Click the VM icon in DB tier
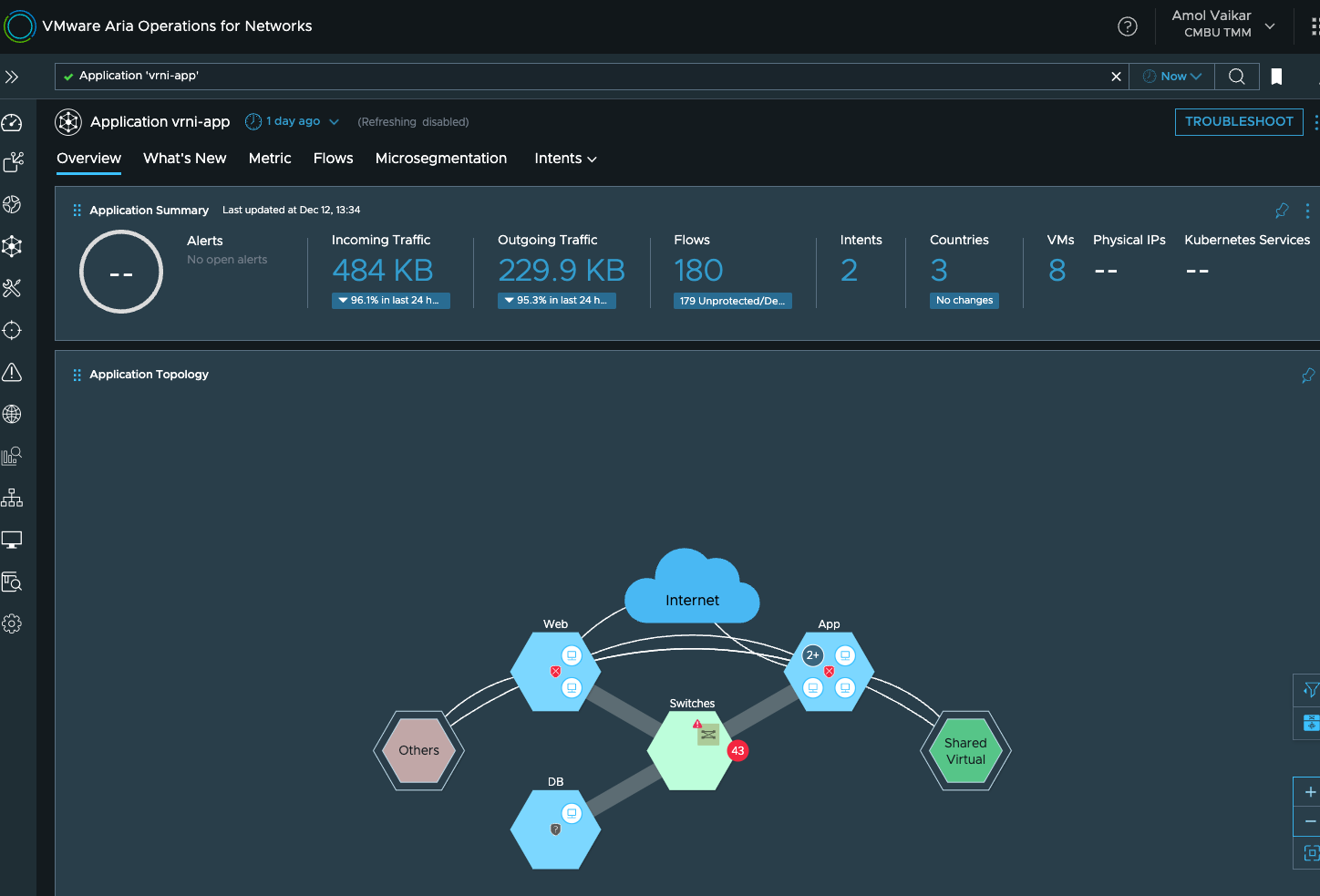 pyautogui.click(x=572, y=813)
